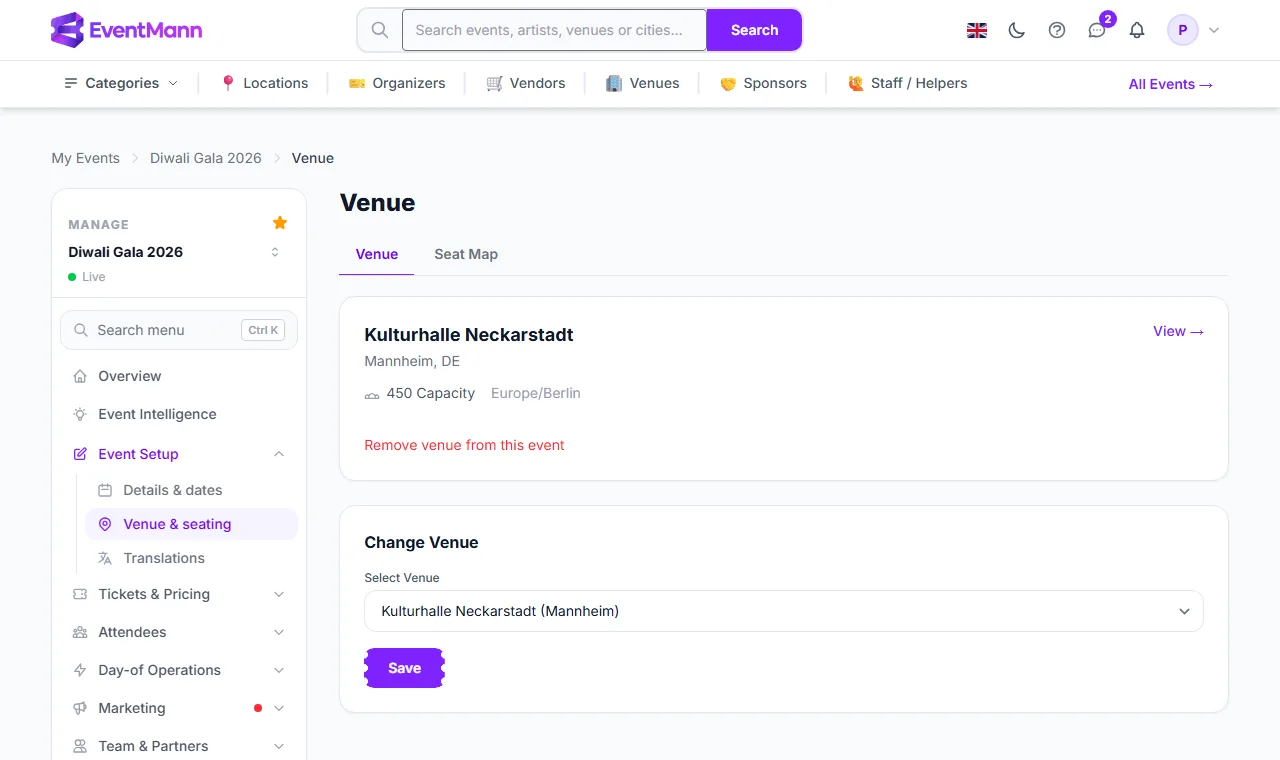The height and width of the screenshot is (760, 1280).
Task: Open the Select Venue dropdown
Action: 783,611
